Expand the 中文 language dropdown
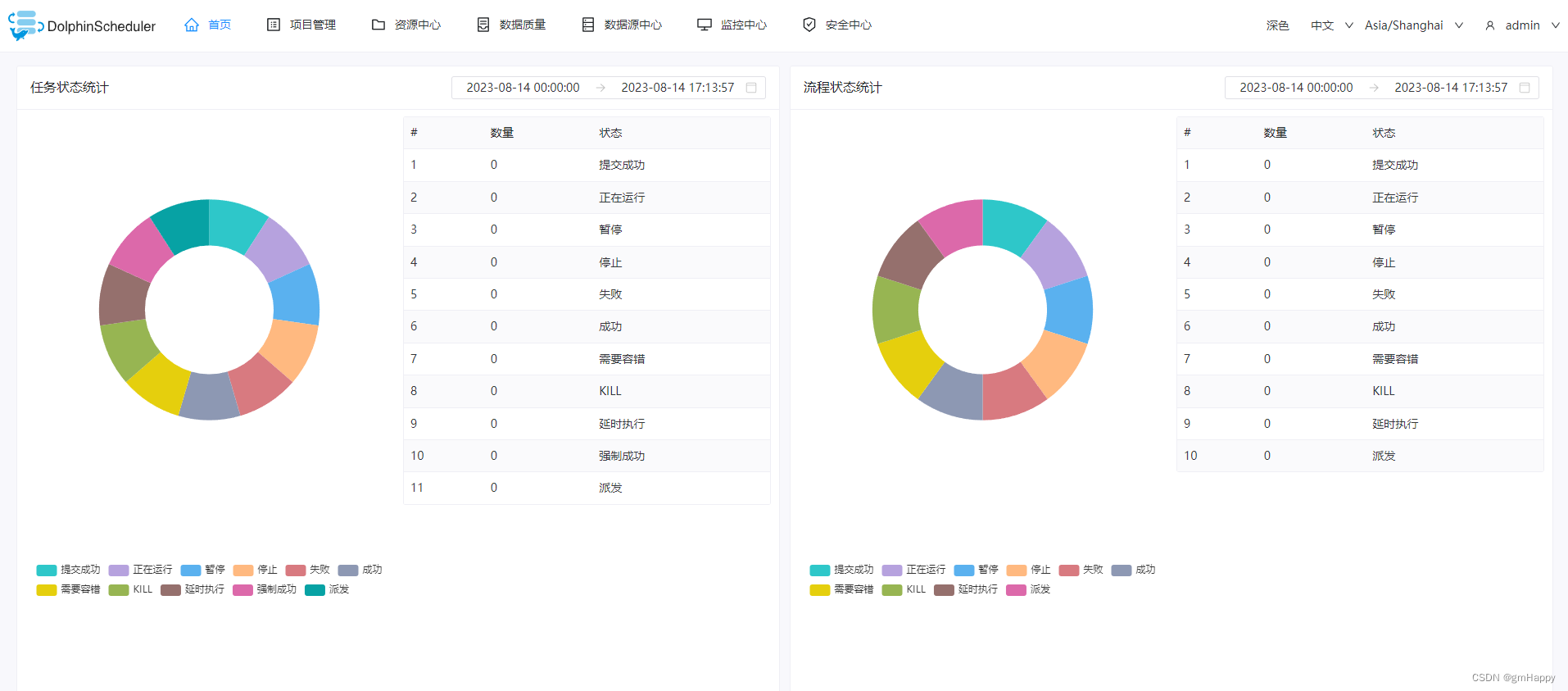Viewport: 1568px width, 691px height. point(1332,25)
